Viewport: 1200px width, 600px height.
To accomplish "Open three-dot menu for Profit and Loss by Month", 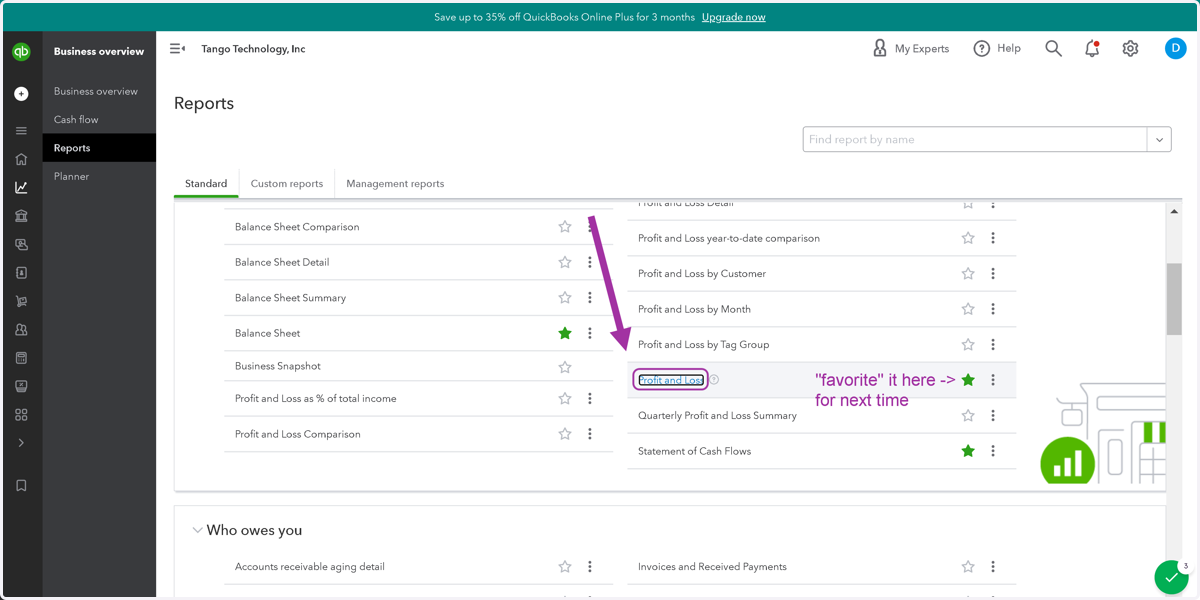I will (x=993, y=309).
